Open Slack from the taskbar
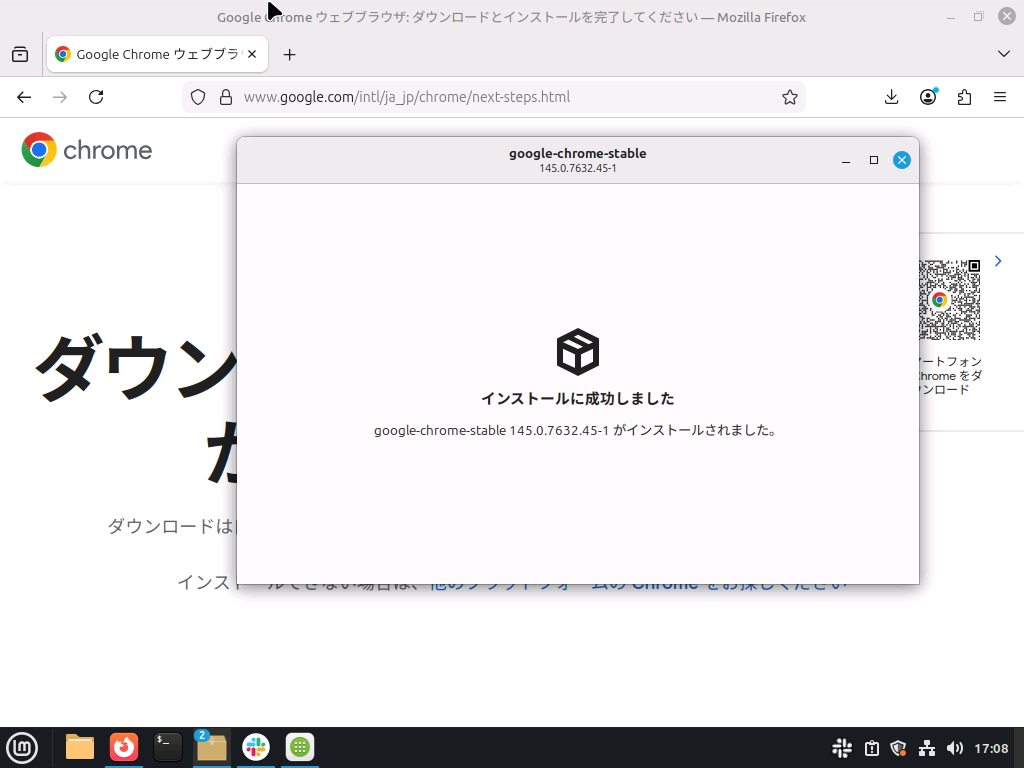1024x768 pixels. point(255,747)
